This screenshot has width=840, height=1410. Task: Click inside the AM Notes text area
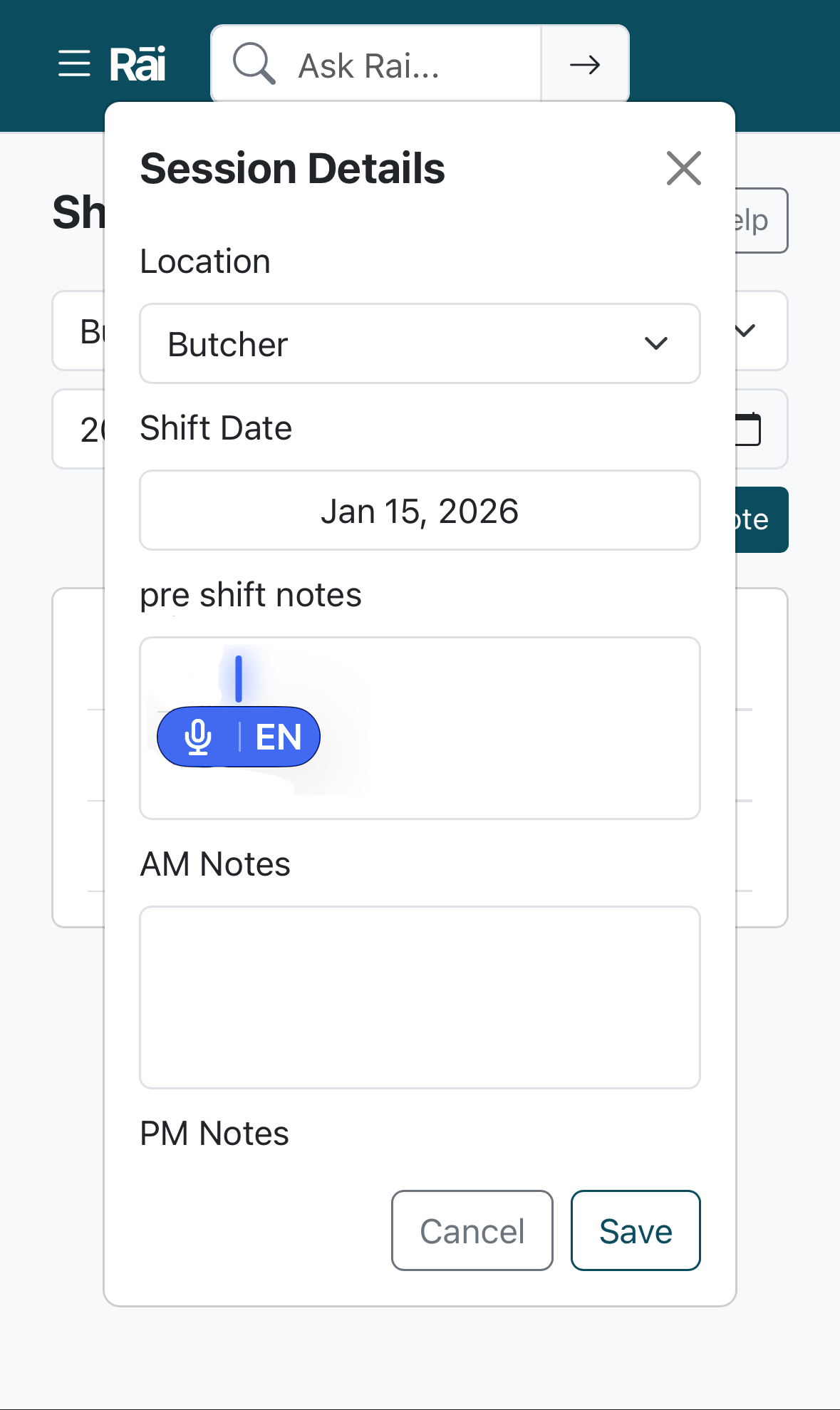click(420, 997)
